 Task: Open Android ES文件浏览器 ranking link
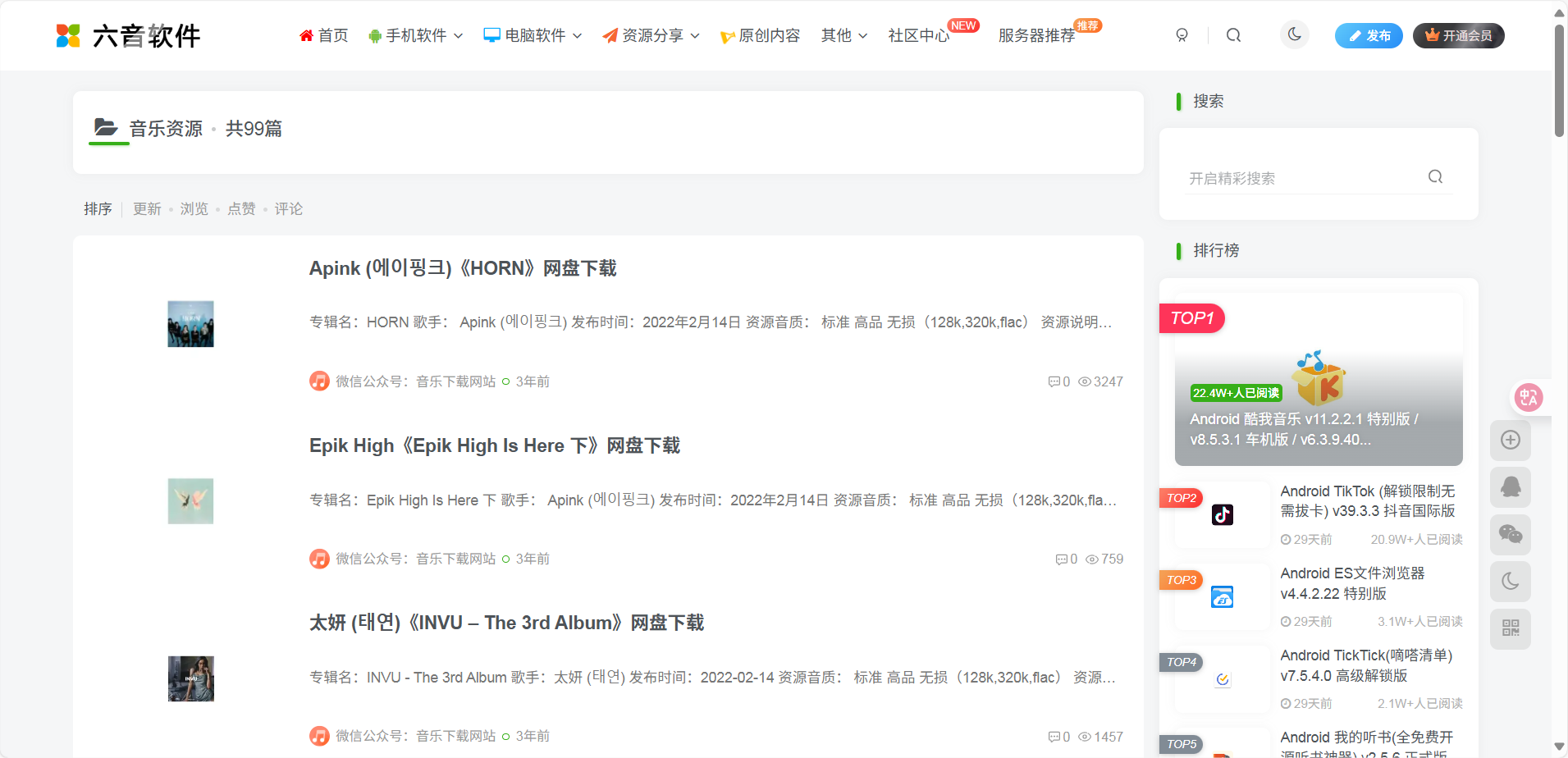coord(1352,582)
